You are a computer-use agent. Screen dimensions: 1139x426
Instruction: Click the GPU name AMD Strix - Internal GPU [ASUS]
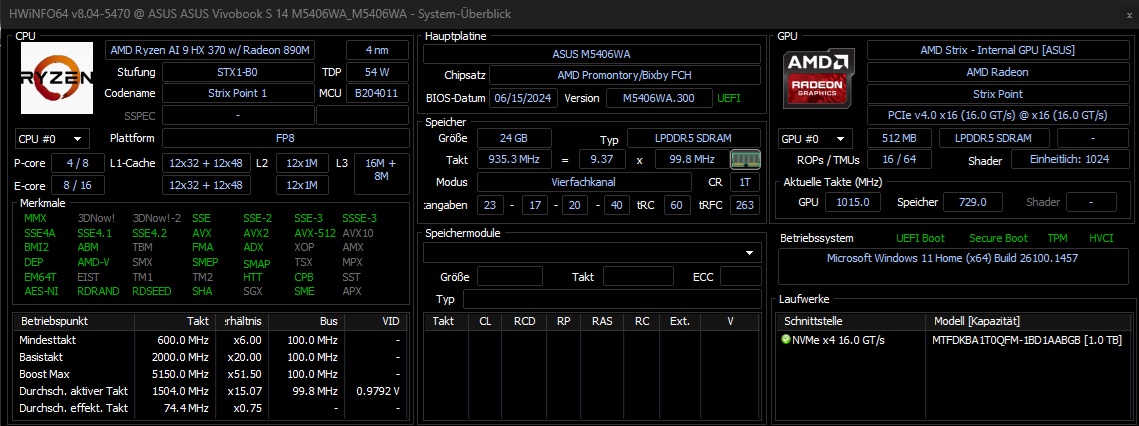coord(997,50)
